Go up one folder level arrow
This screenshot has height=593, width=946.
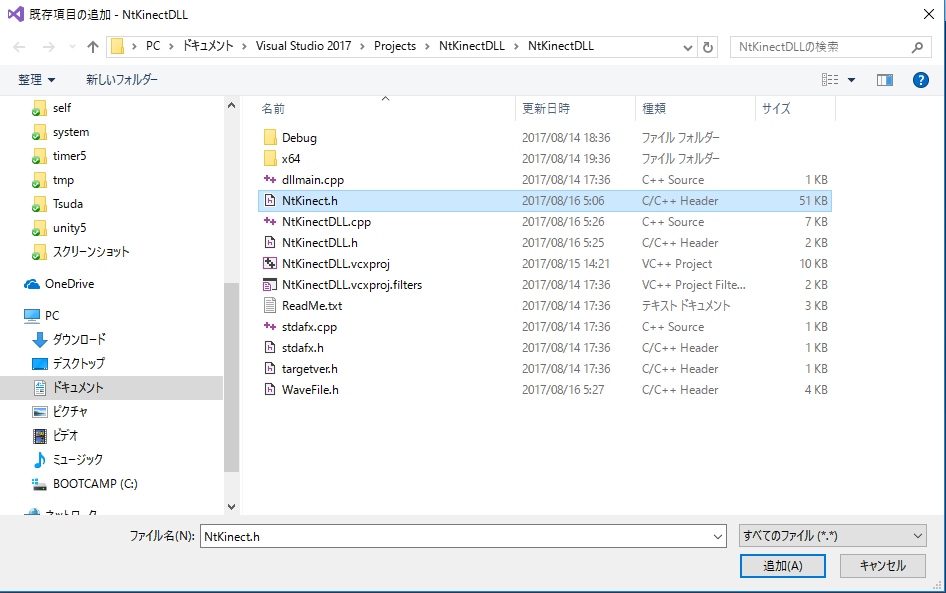tap(93, 47)
